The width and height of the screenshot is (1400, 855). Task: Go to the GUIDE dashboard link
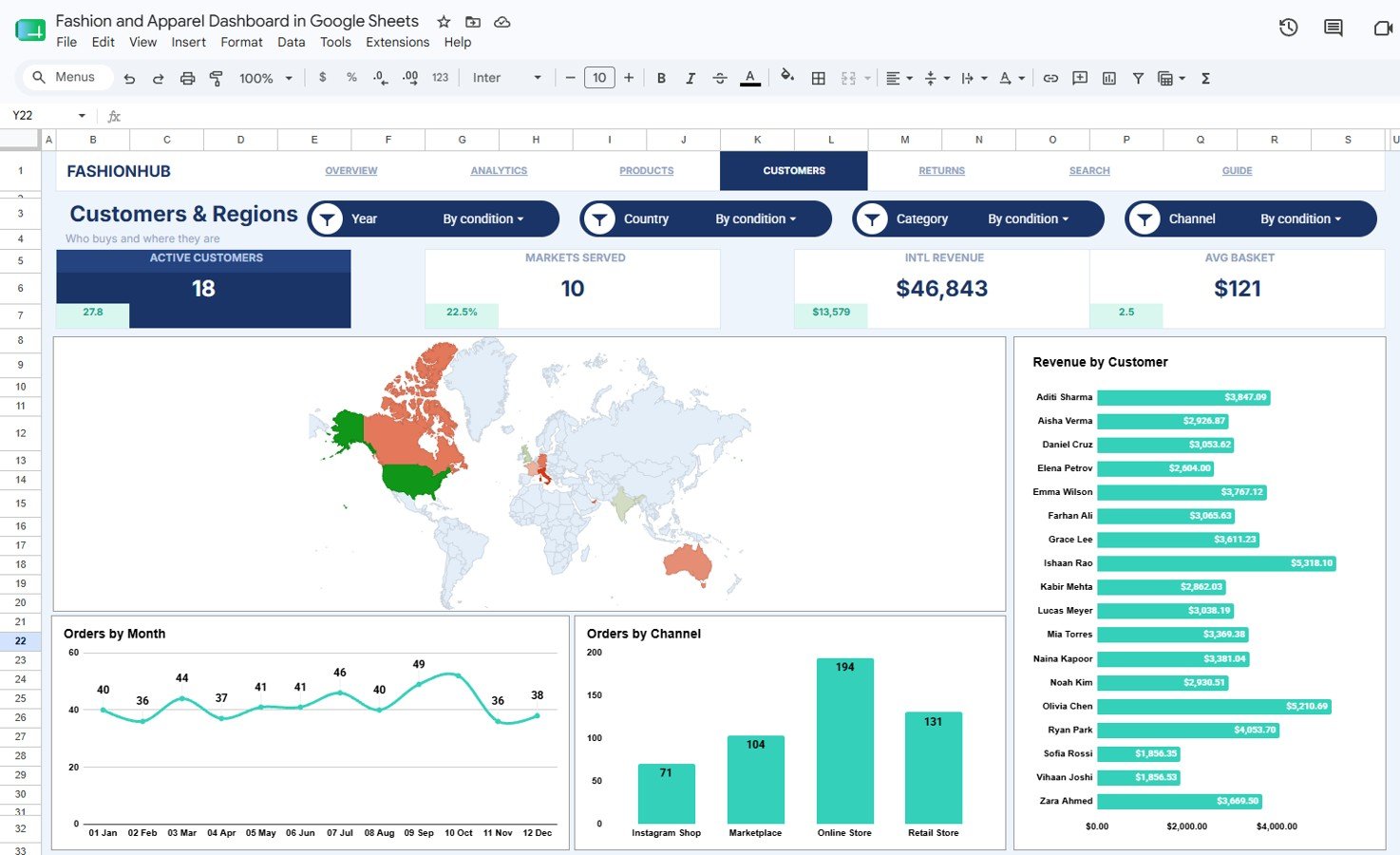coord(1237,171)
